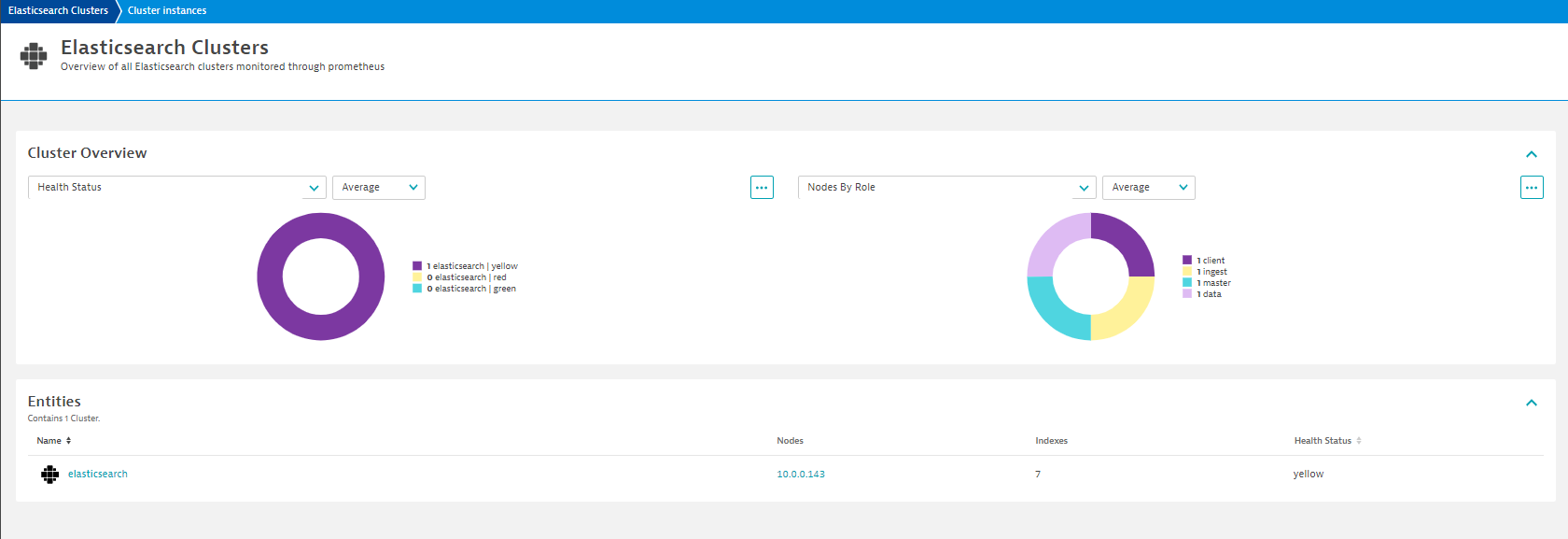Click the lavender data segment of role donut
Image resolution: width=1568 pixels, height=539 pixels.
(x=1056, y=241)
